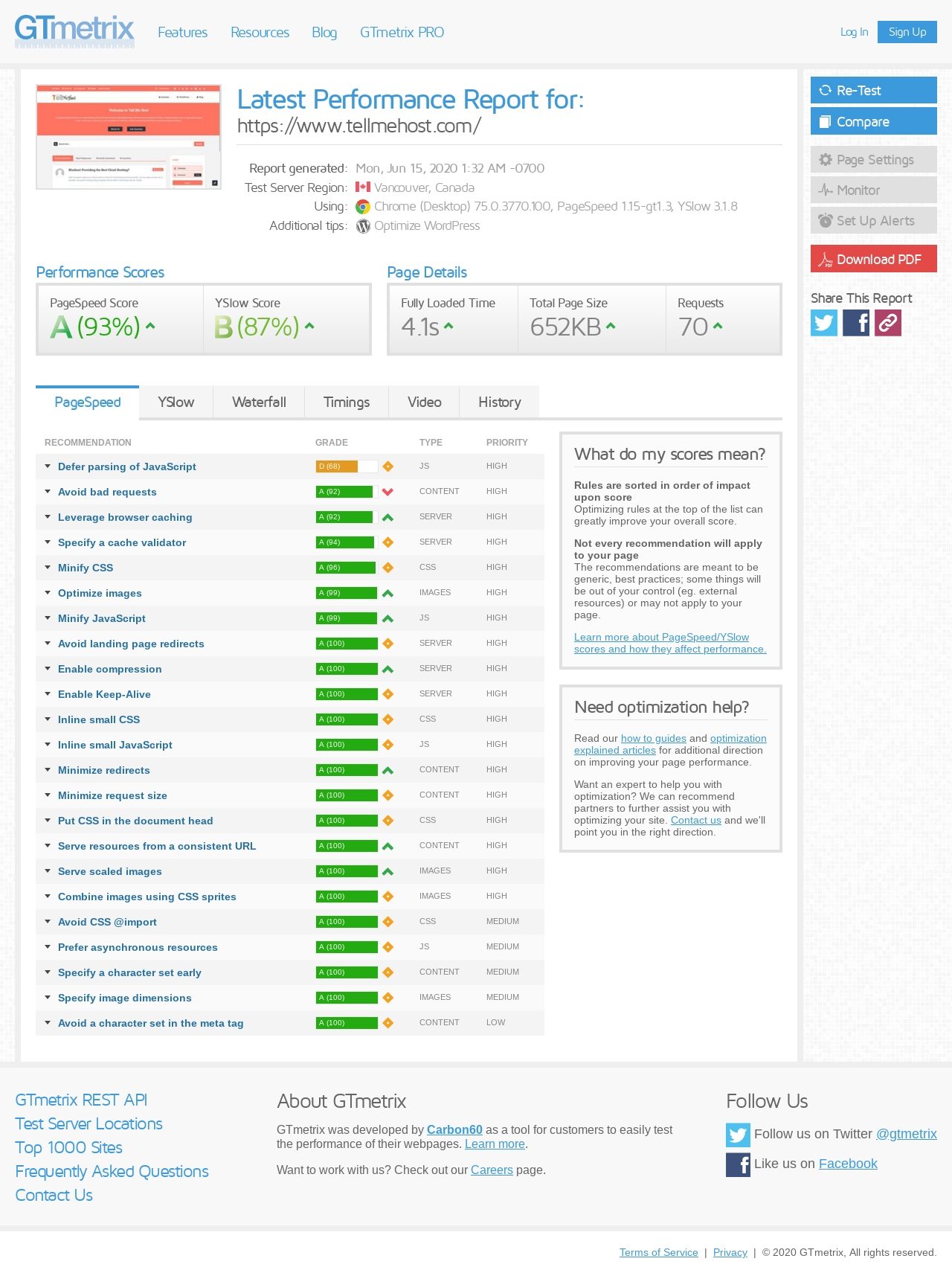952x1273 pixels.
Task: Click the green arrow next to YSlow Score 87%
Action: click(x=309, y=326)
